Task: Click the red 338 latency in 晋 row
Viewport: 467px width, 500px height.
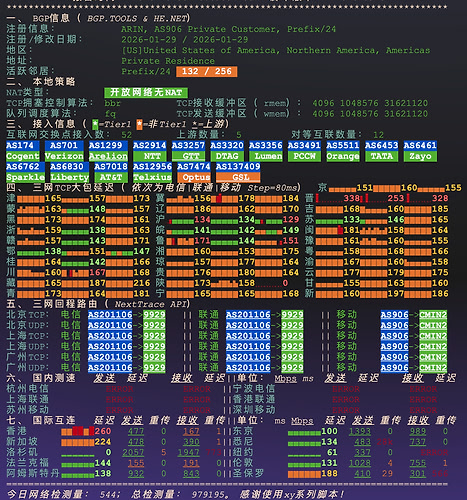Action: tap(351, 198)
